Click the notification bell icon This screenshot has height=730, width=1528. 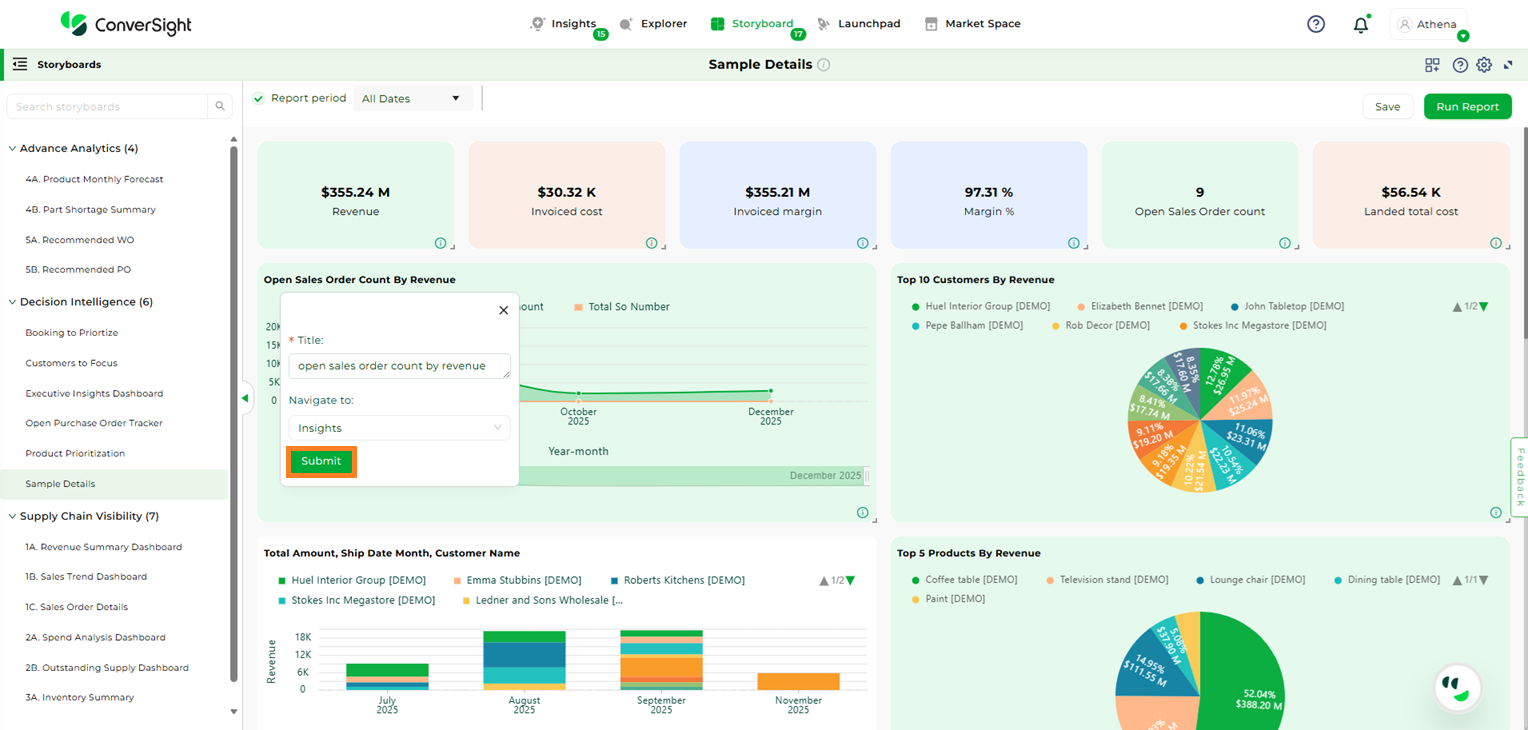click(x=1360, y=25)
